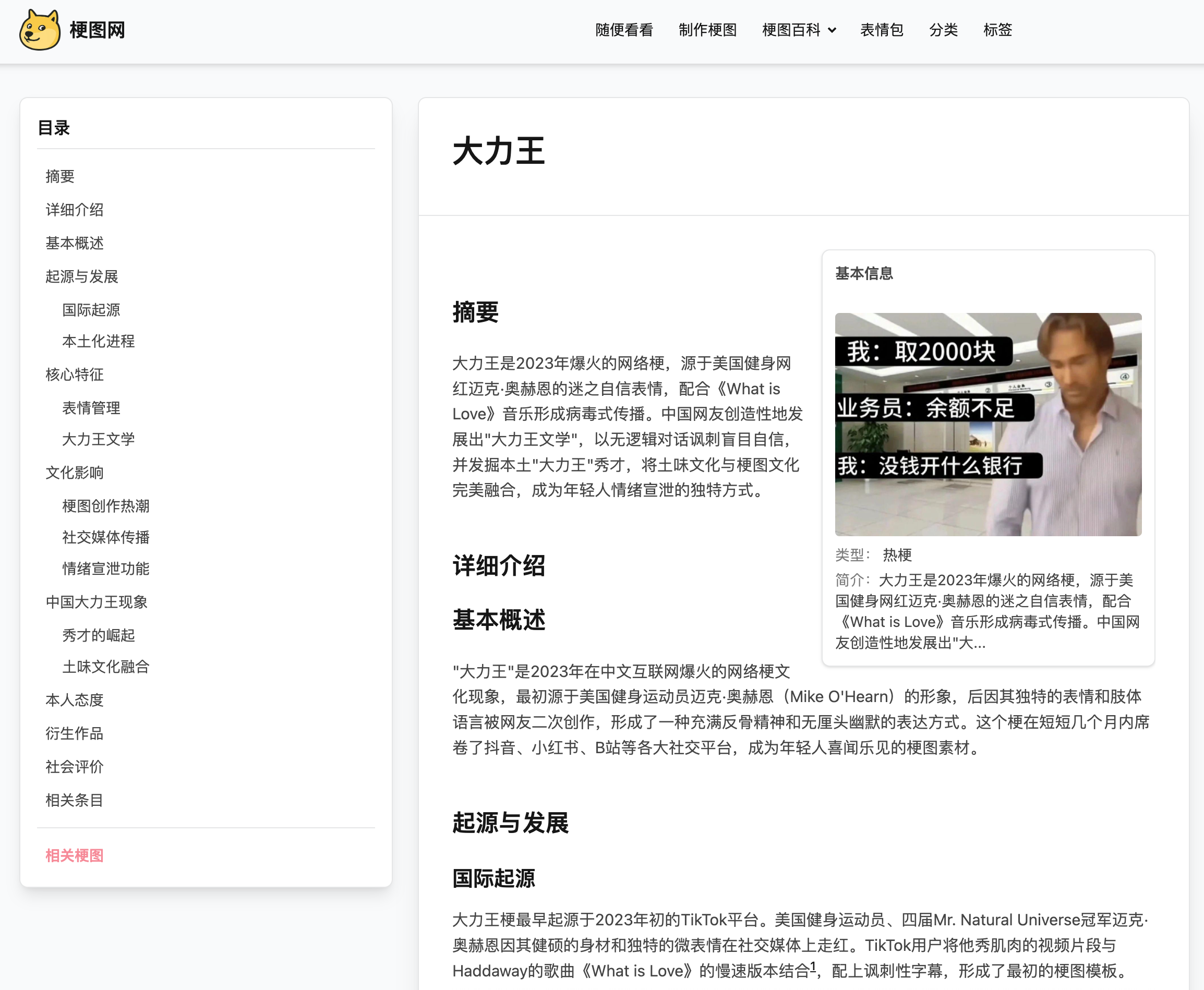The height and width of the screenshot is (990, 1204).
Task: Jump to 本土化进程 subsection link
Action: pyautogui.click(x=99, y=341)
